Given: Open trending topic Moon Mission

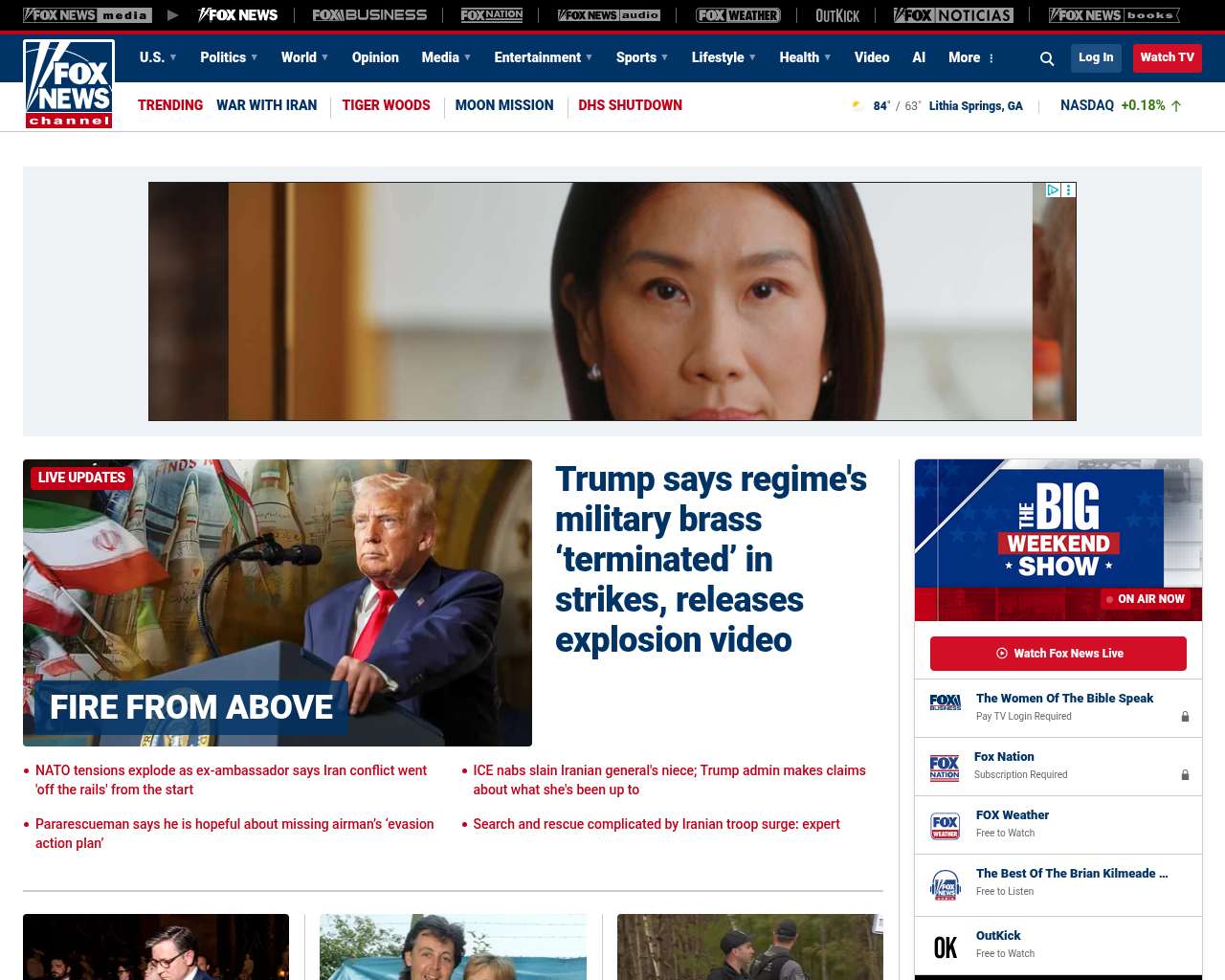Looking at the screenshot, I should pos(504,105).
